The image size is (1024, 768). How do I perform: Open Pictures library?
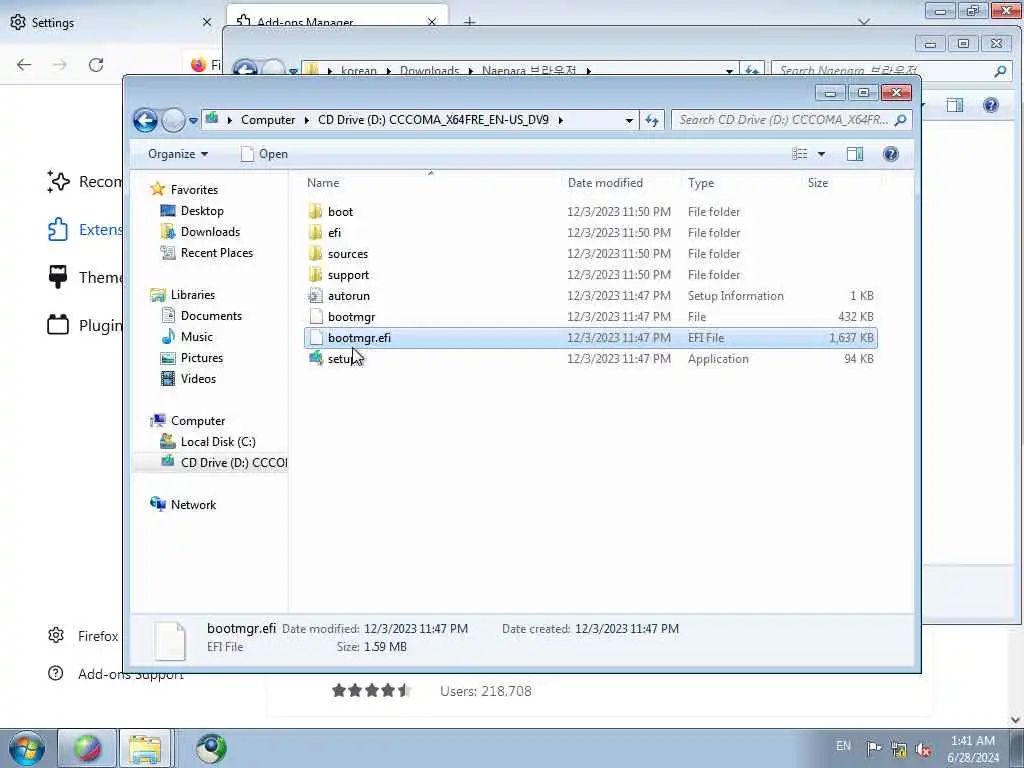[x=202, y=358]
